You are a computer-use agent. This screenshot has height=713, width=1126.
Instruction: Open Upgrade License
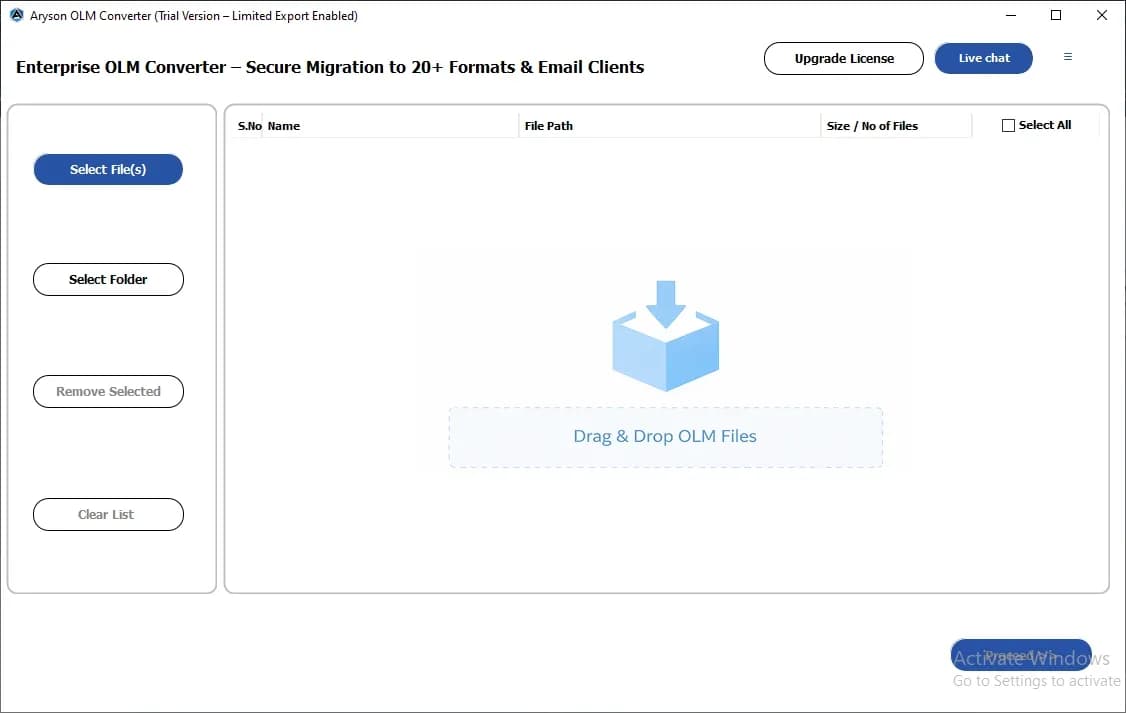(x=844, y=58)
